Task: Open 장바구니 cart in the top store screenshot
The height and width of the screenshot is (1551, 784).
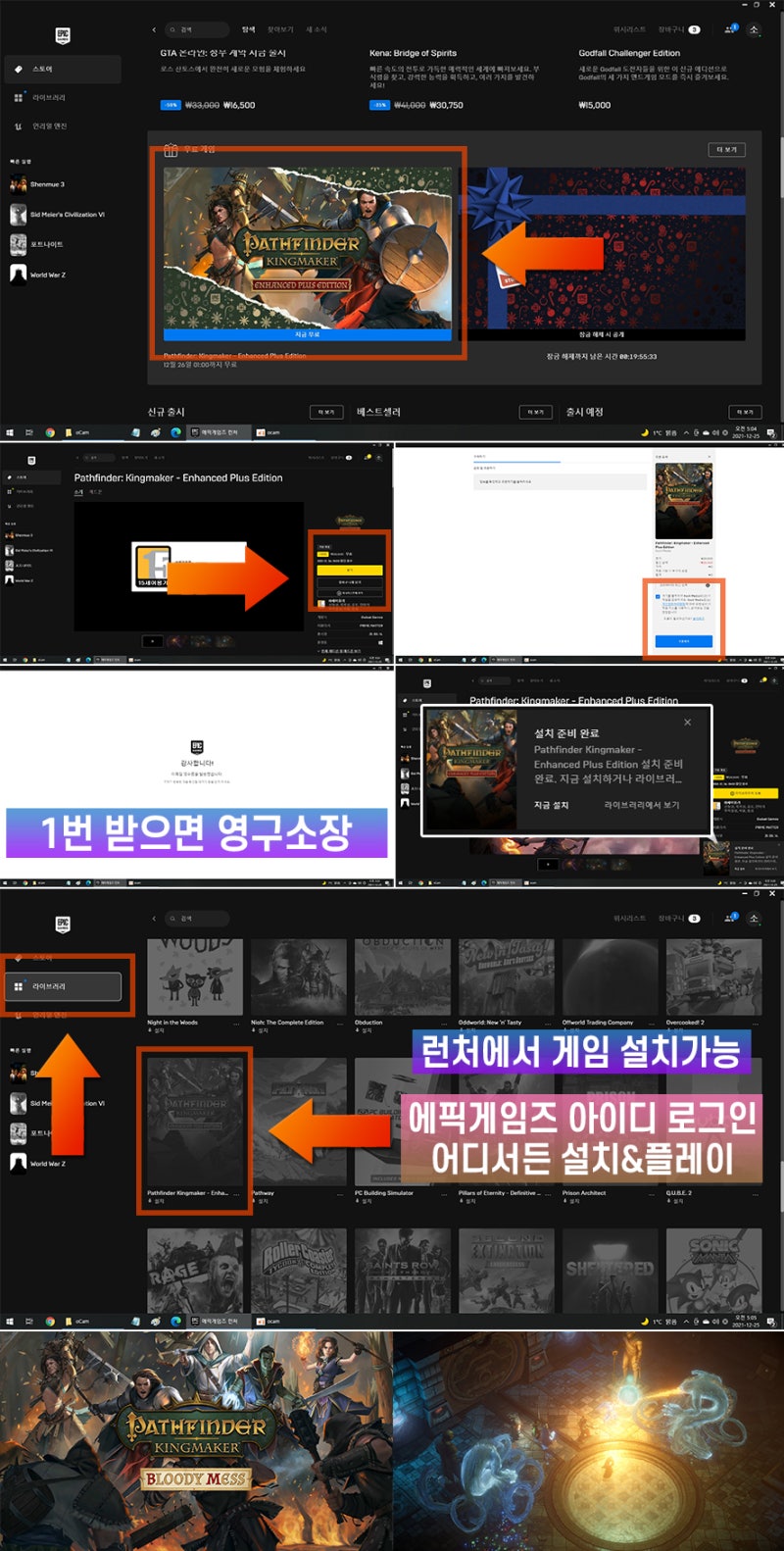Action: (679, 30)
